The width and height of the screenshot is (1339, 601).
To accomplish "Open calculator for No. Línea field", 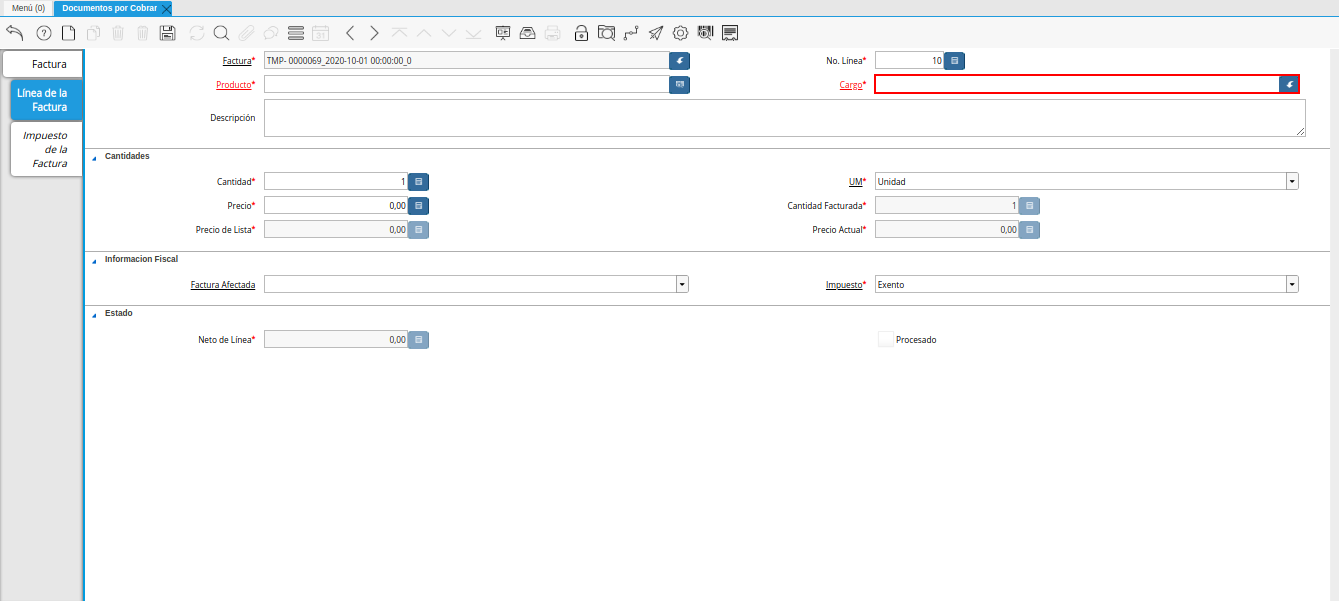I will [955, 61].
